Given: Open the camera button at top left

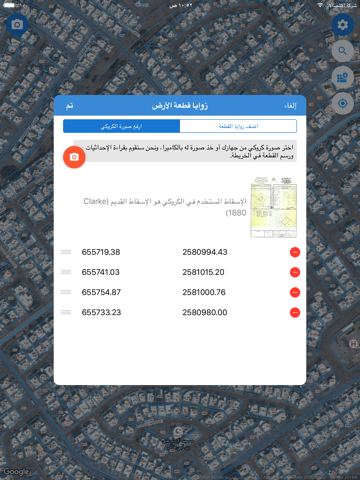Looking at the screenshot, I should point(17,25).
